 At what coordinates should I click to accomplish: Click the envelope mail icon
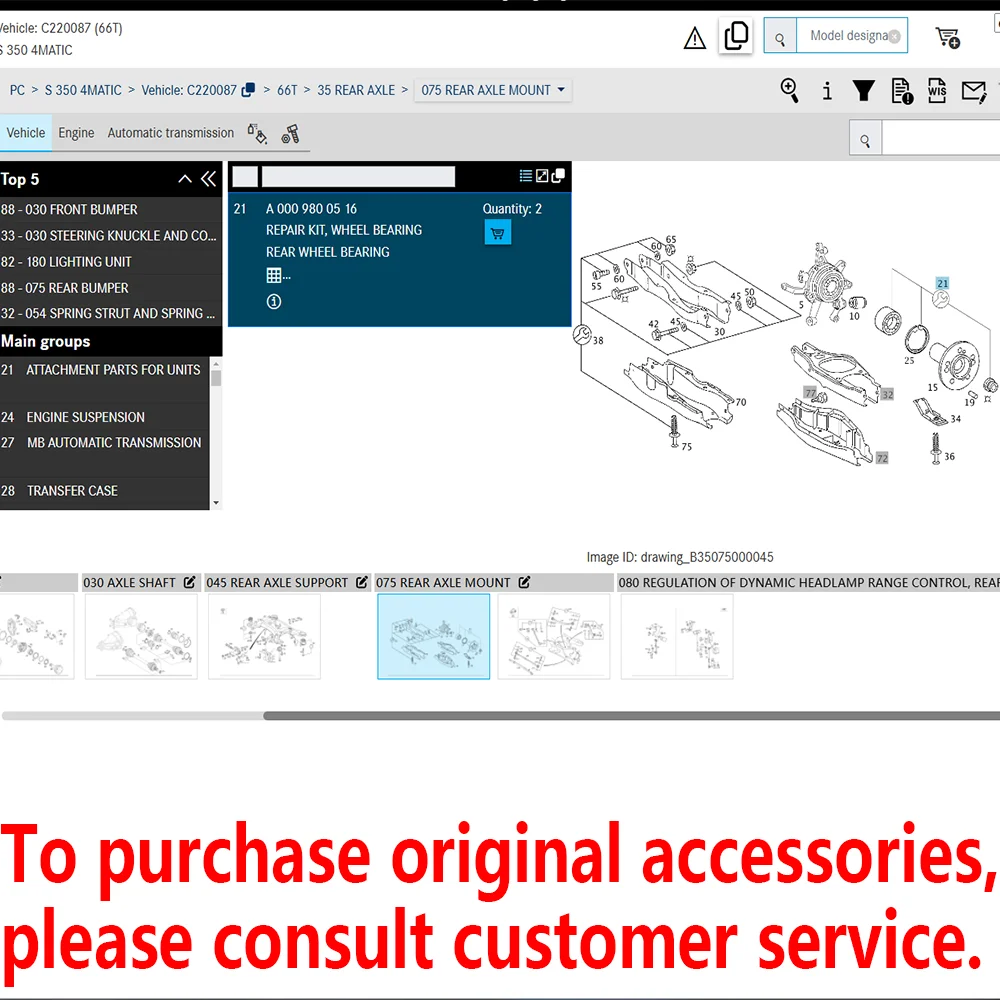974,91
